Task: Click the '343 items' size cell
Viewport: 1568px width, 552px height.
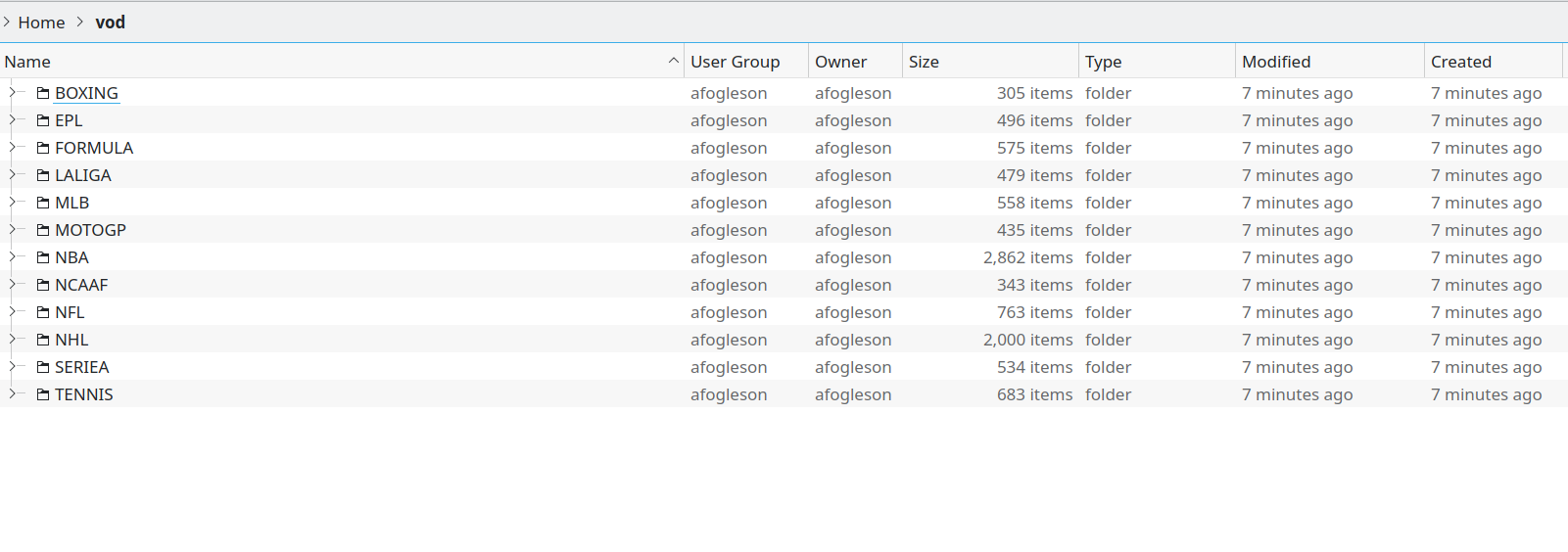Action: (x=1035, y=285)
